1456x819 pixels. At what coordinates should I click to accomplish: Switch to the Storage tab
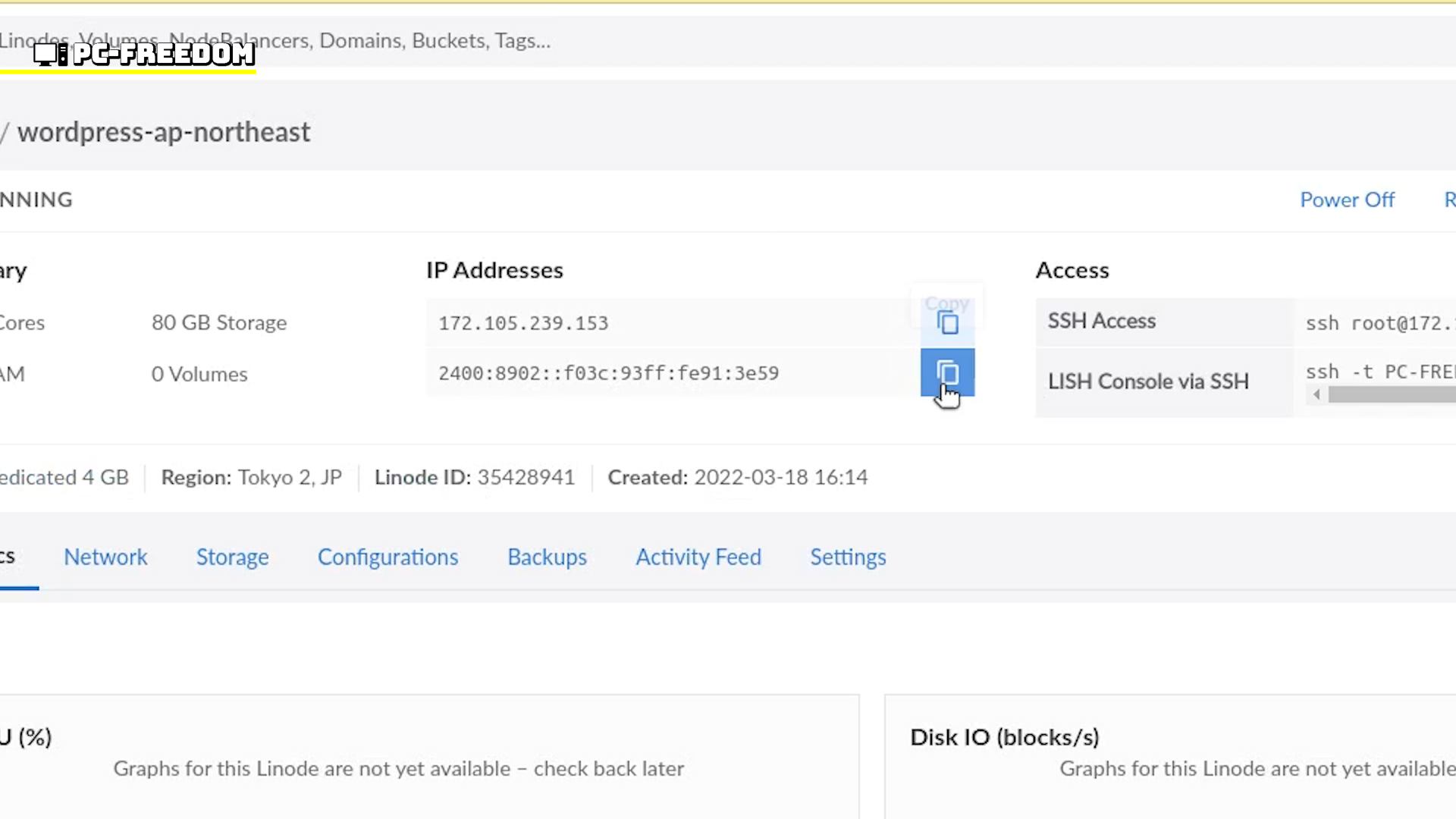[x=232, y=557]
